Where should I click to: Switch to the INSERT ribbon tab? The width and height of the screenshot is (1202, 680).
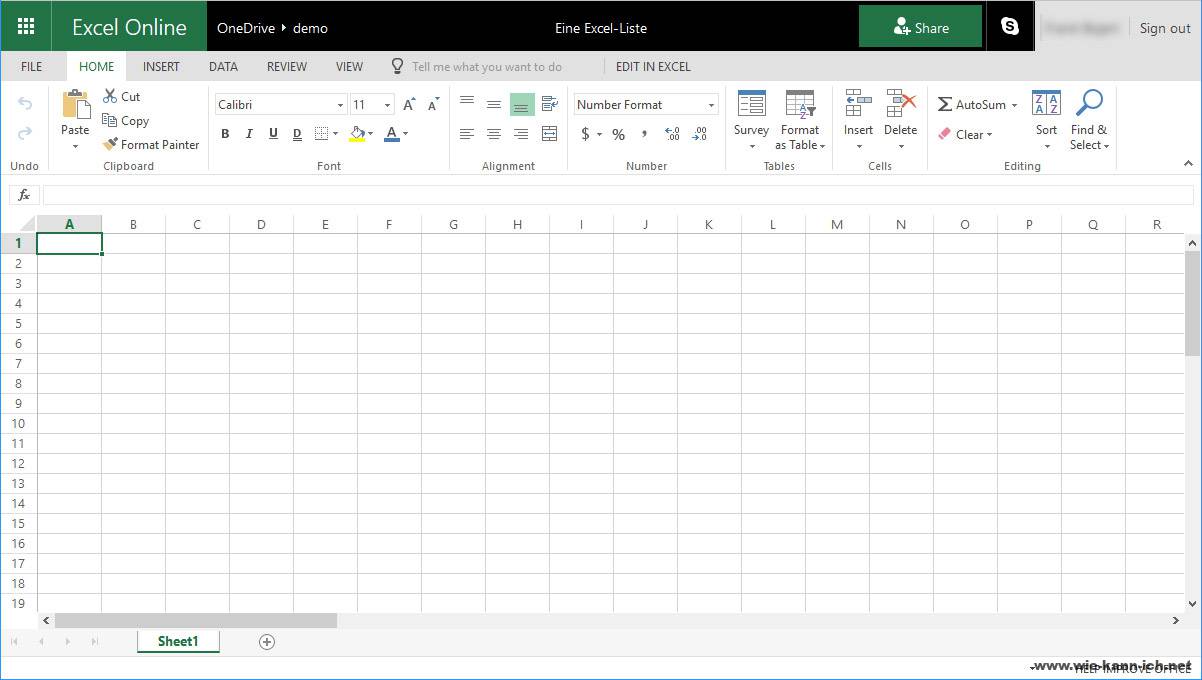(x=161, y=67)
